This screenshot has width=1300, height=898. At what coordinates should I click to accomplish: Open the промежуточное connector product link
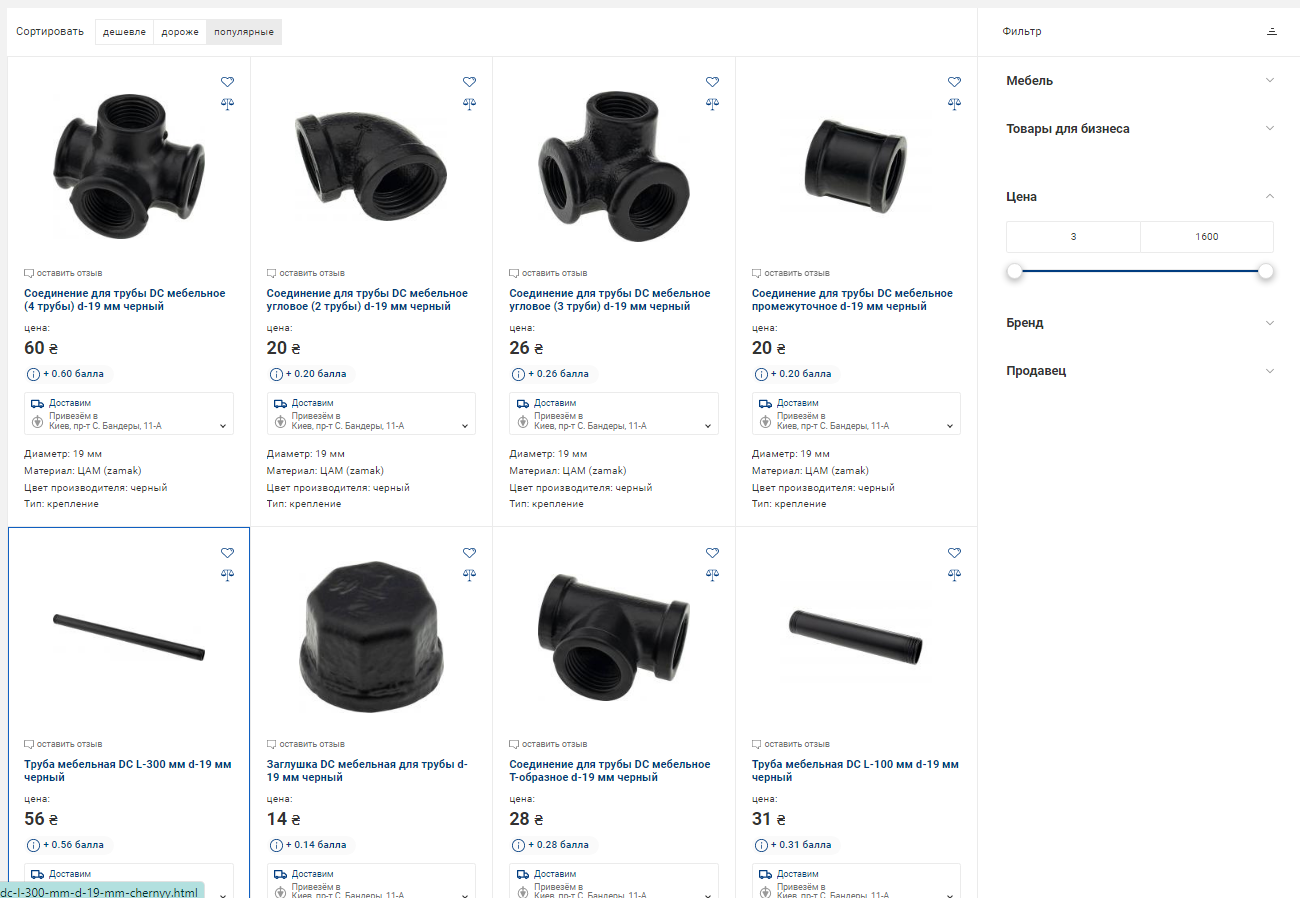852,300
